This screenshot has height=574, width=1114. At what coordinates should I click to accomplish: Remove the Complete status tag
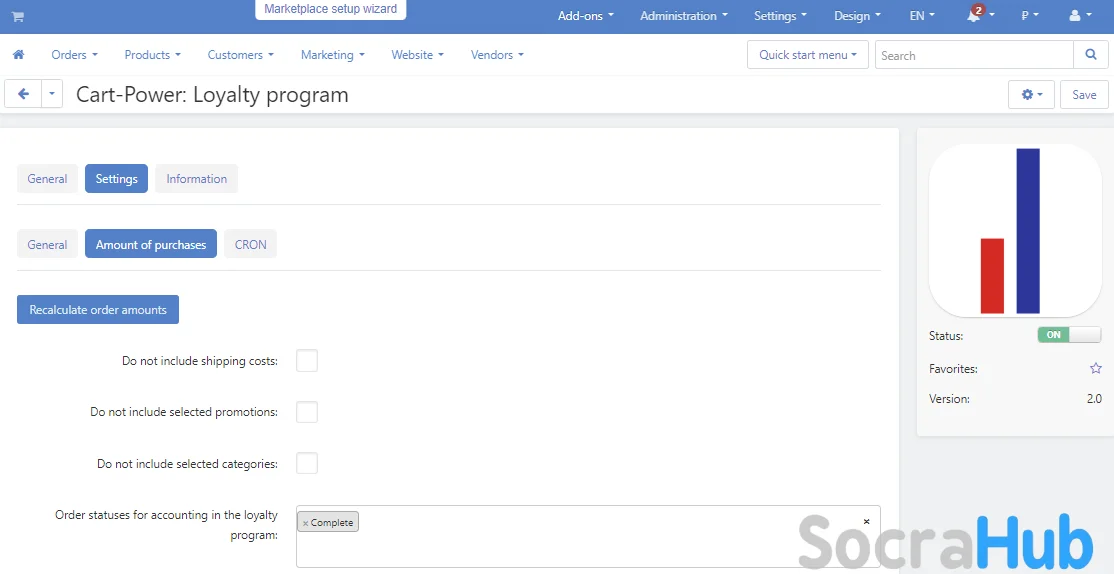(x=305, y=523)
